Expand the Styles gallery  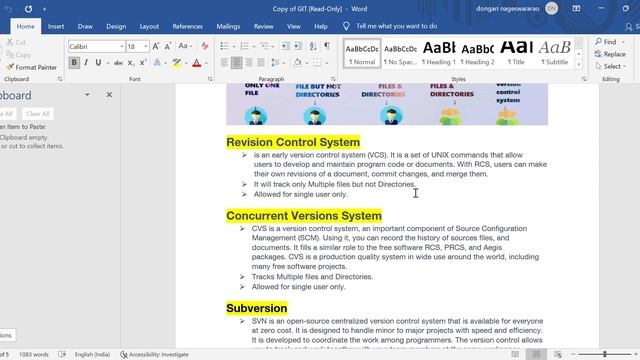tap(579, 64)
